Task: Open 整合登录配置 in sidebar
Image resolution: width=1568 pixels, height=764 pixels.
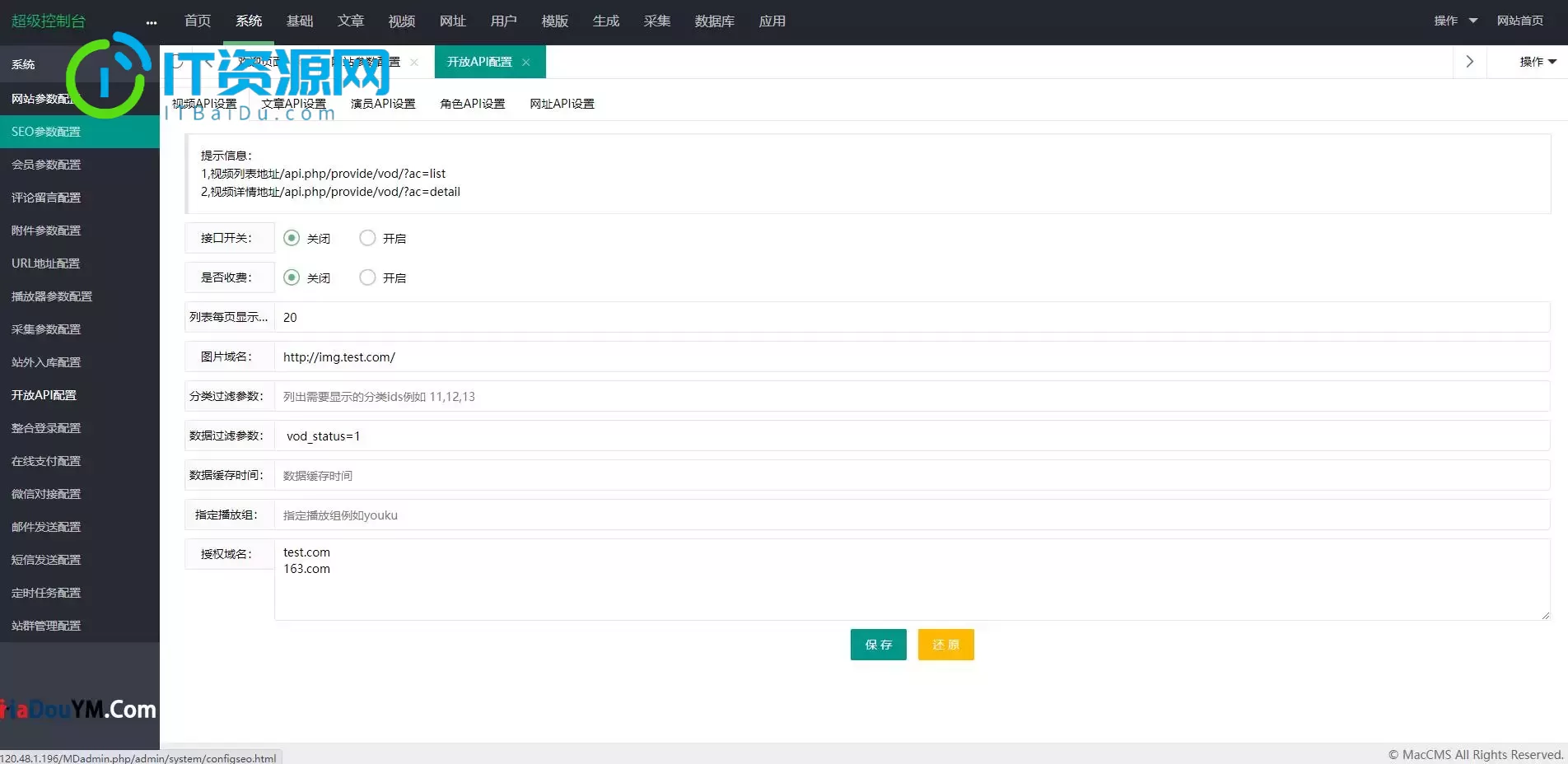Action: 80,428
